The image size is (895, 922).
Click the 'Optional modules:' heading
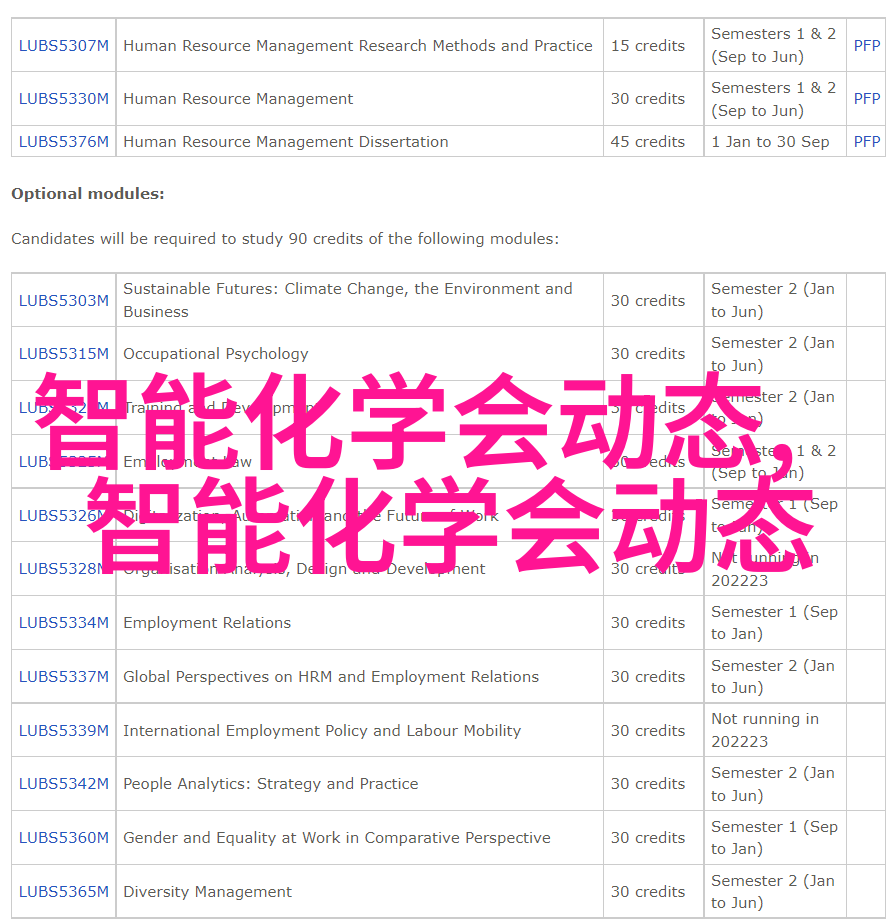tap(88, 194)
